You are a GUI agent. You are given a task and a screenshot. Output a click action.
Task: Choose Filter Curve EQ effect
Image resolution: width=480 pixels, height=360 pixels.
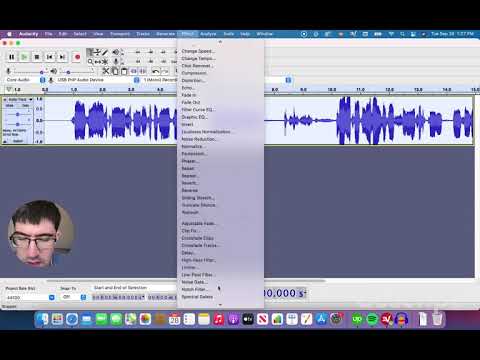[x=220, y=110]
